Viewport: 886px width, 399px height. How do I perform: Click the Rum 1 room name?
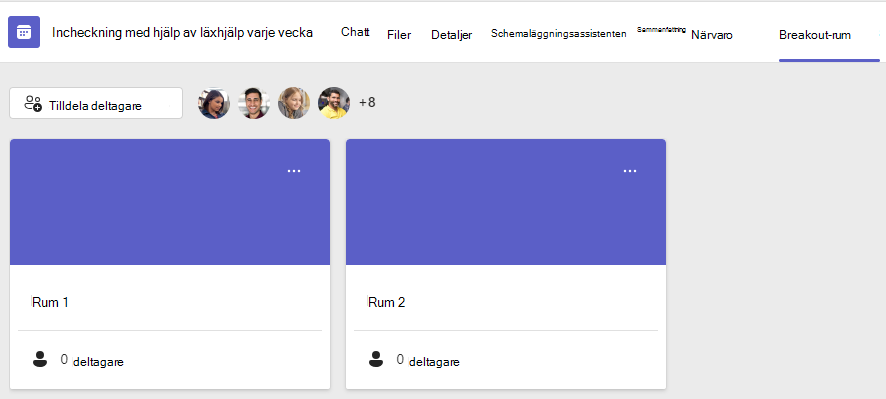click(50, 302)
